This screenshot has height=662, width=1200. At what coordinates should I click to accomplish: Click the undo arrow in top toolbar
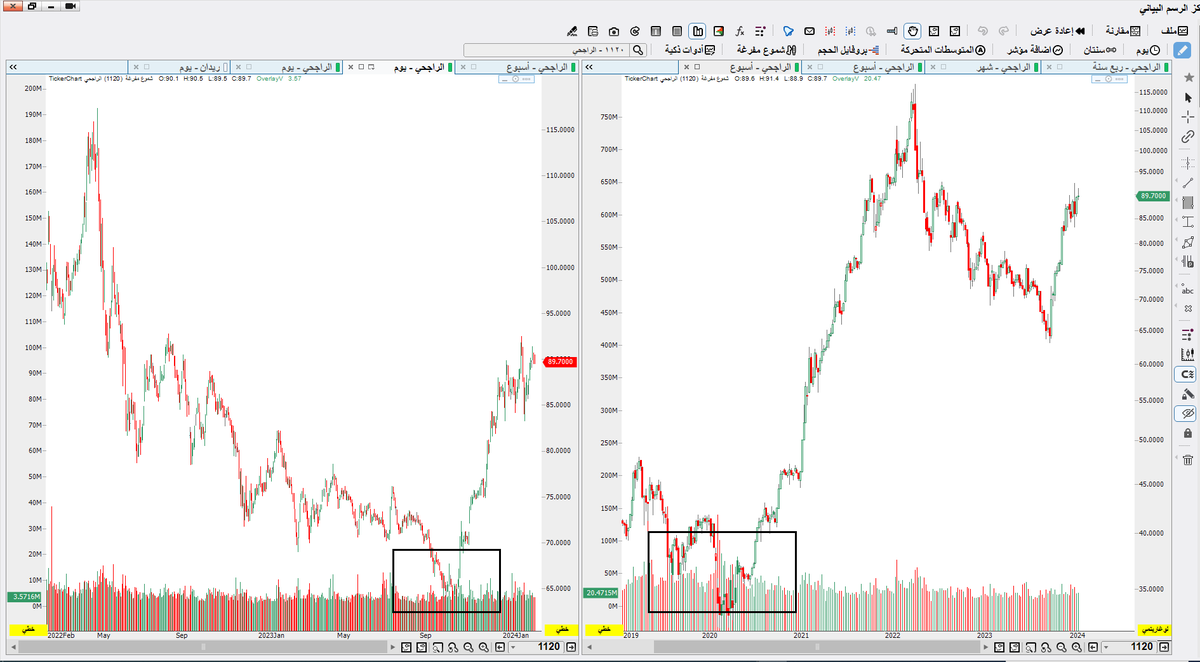pyautogui.click(x=982, y=31)
